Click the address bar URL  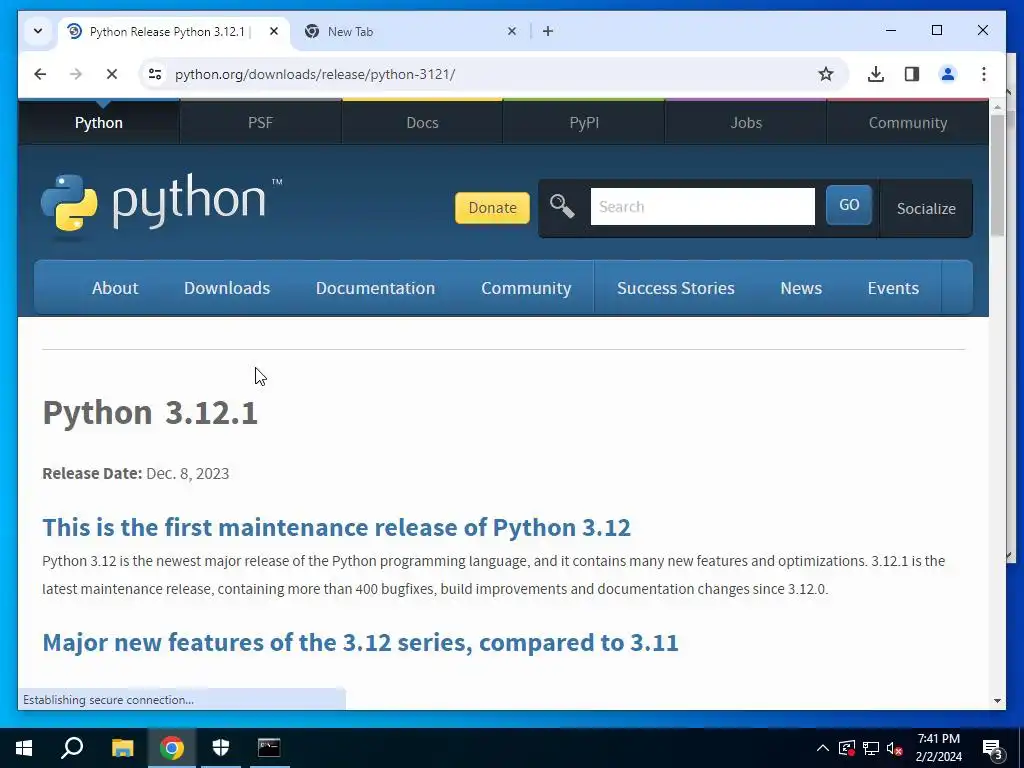pyautogui.click(x=315, y=74)
